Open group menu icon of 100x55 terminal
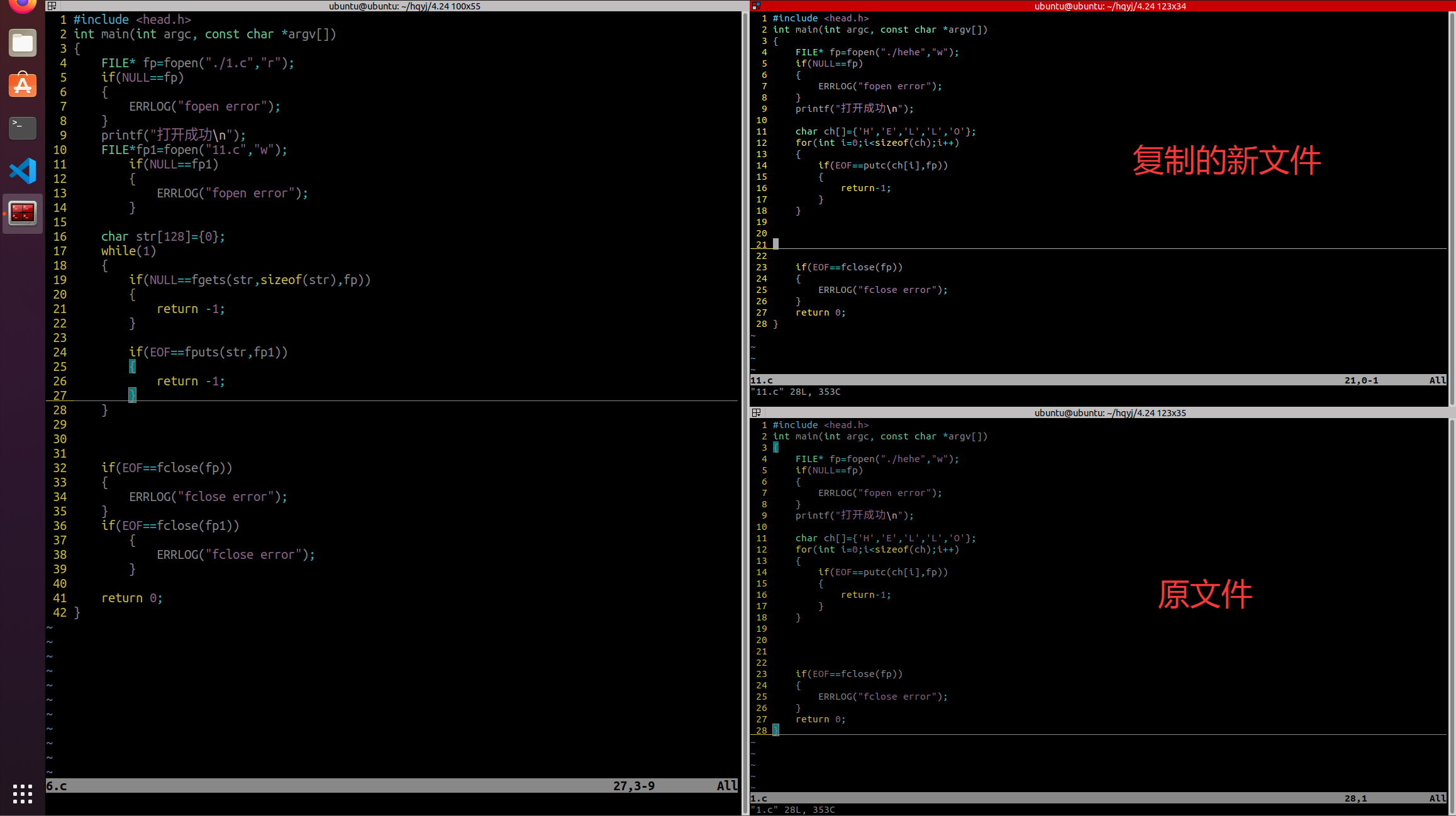This screenshot has width=1456, height=816. (x=52, y=6)
